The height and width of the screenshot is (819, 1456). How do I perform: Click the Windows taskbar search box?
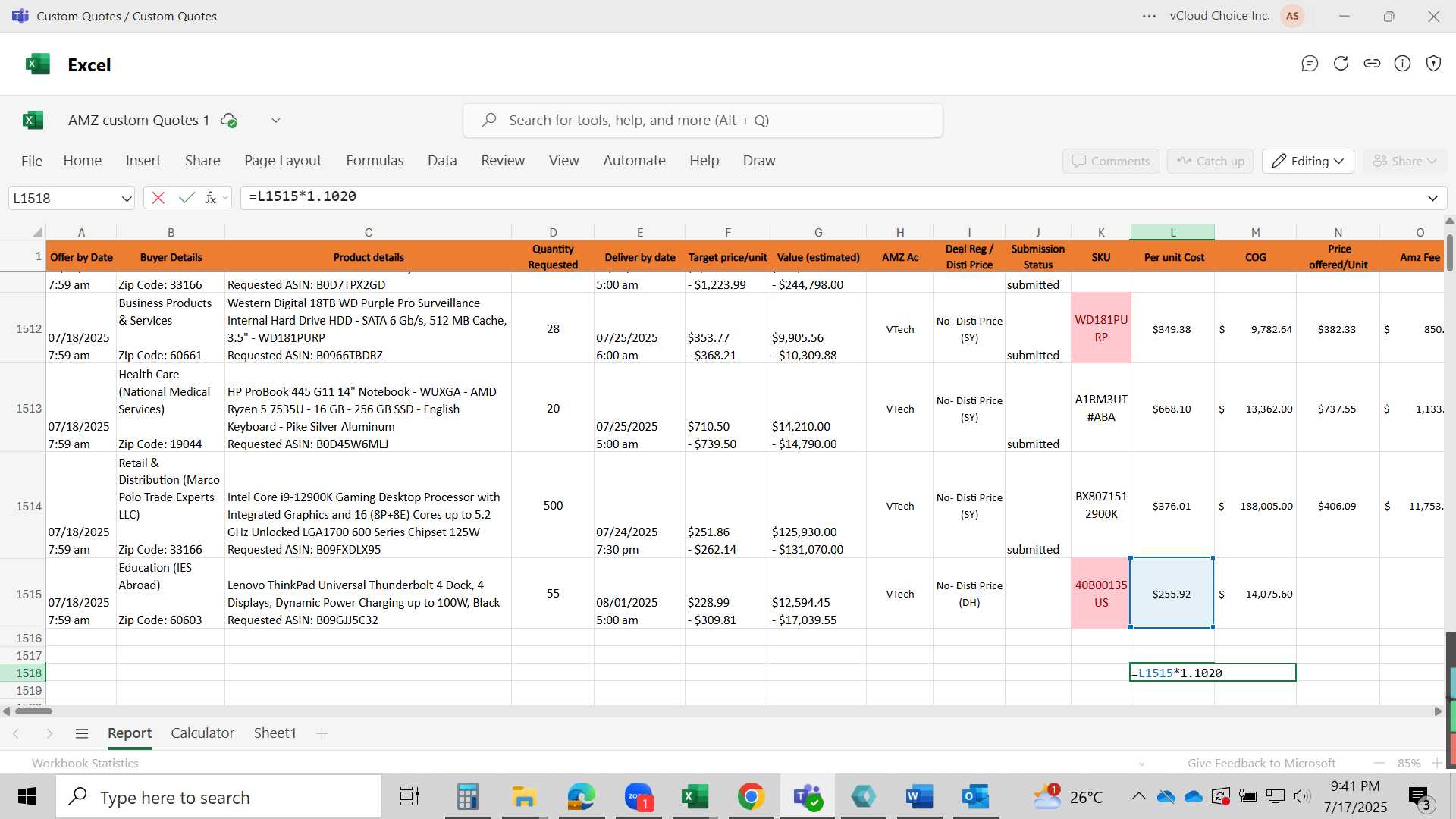click(x=218, y=797)
